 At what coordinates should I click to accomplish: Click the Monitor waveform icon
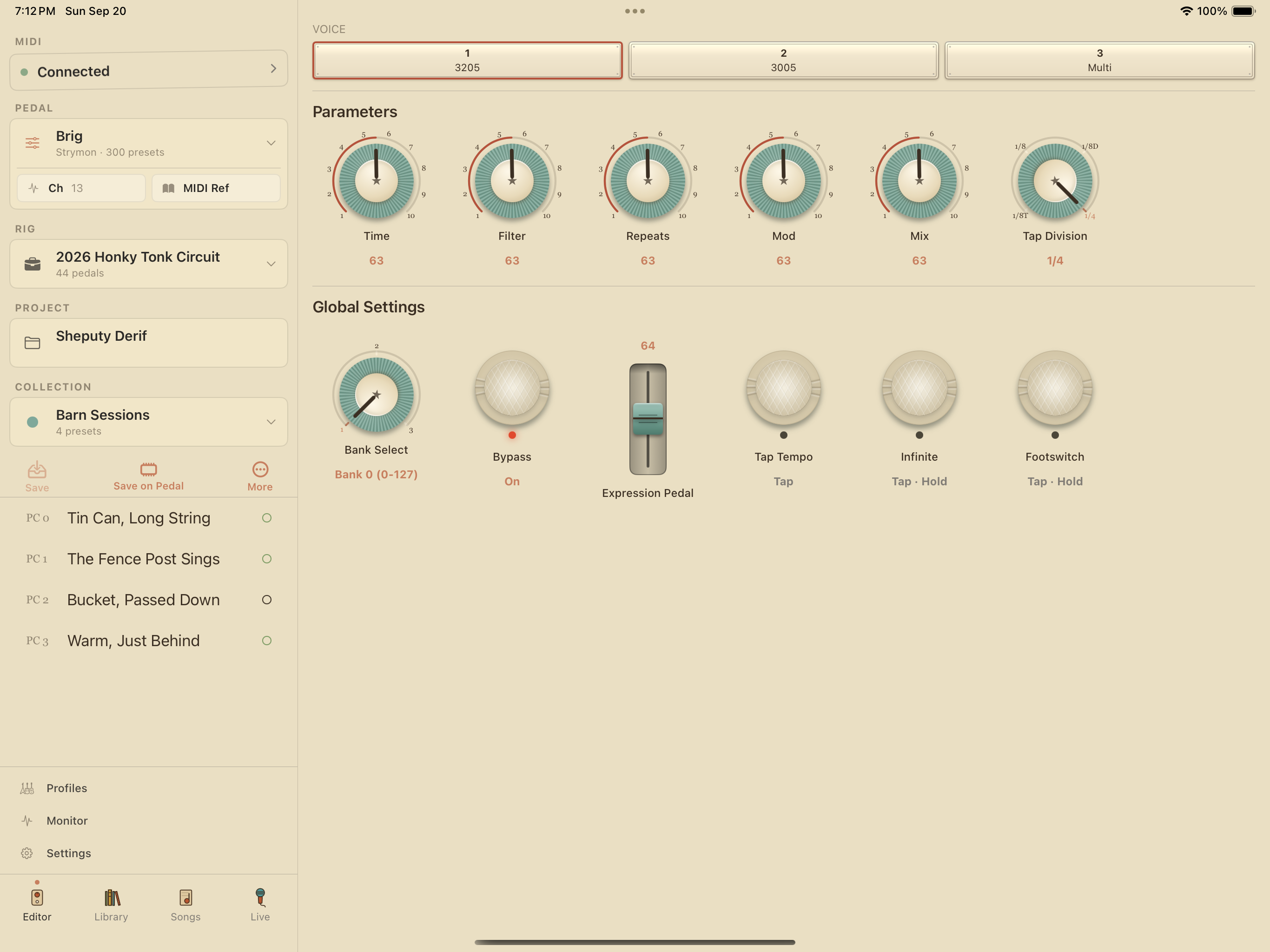[27, 820]
